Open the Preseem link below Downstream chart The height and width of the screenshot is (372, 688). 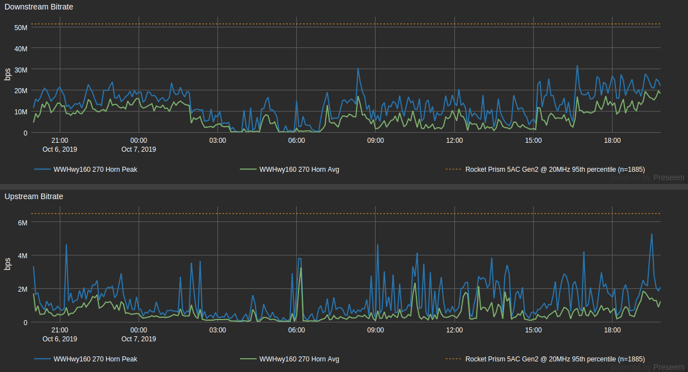pos(669,178)
